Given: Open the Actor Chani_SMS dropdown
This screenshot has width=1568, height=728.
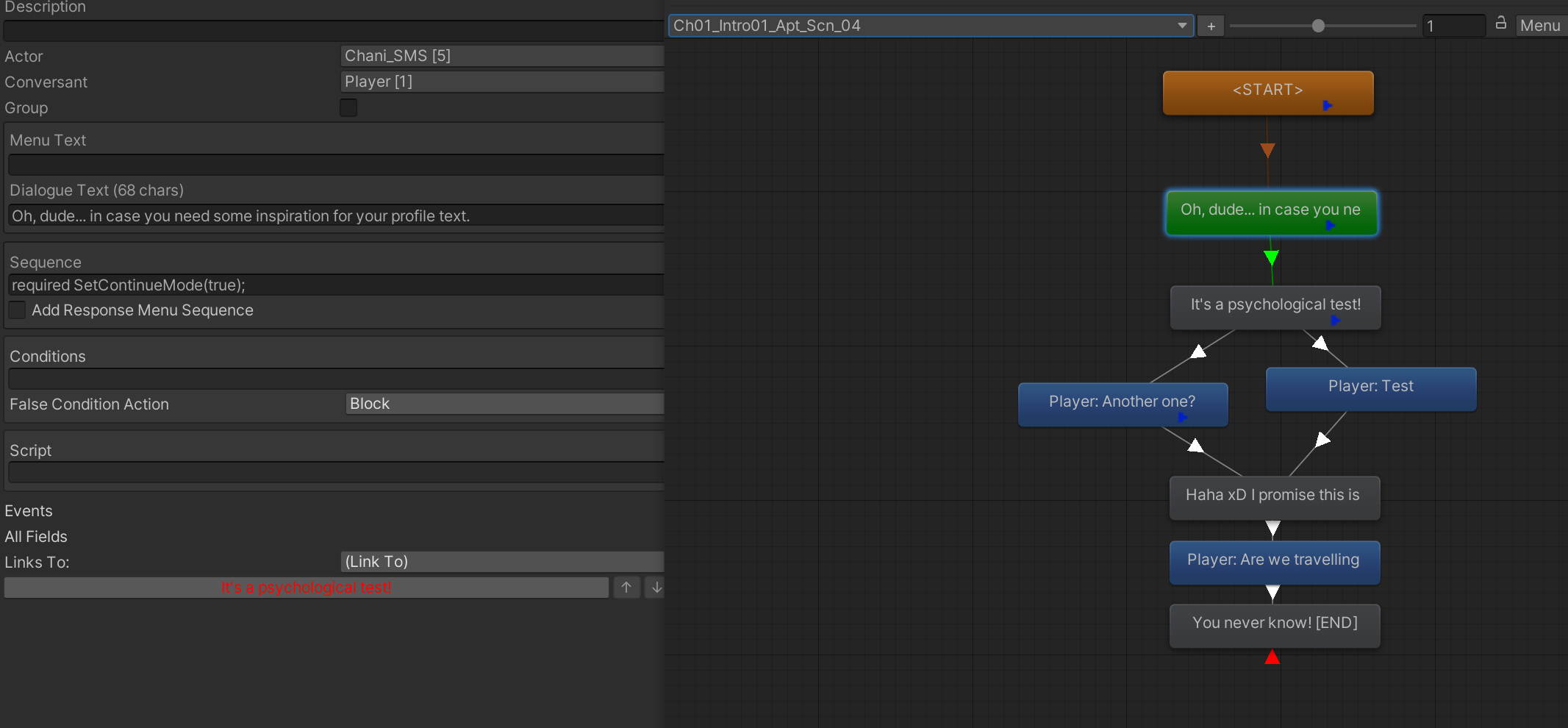Looking at the screenshot, I should pyautogui.click(x=502, y=56).
